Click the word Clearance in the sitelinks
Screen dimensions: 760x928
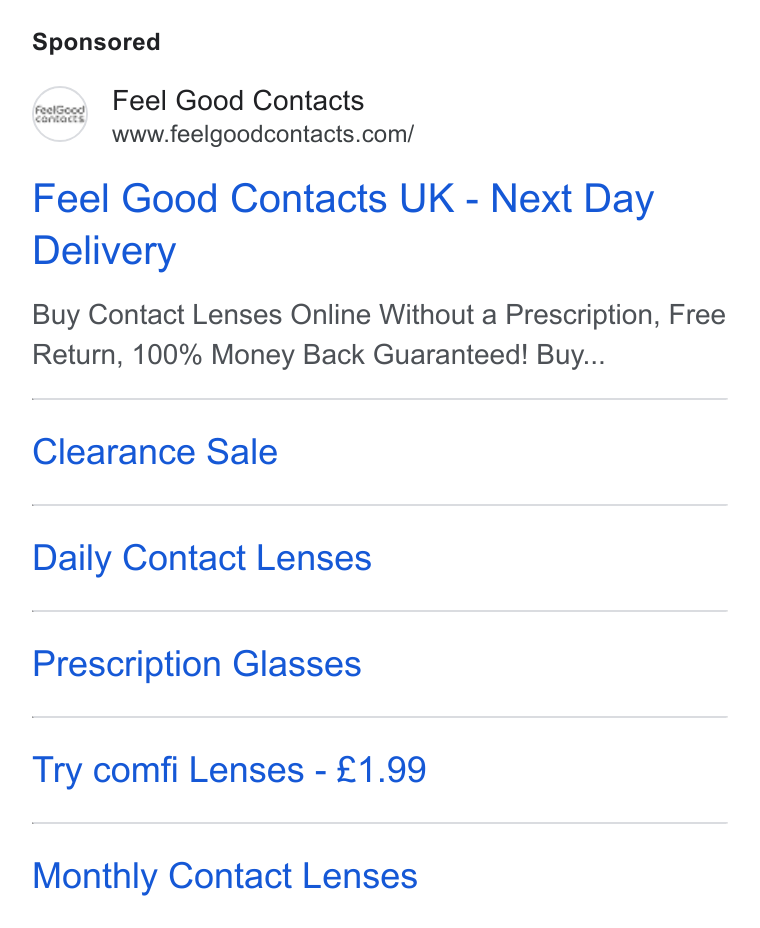tap(114, 452)
